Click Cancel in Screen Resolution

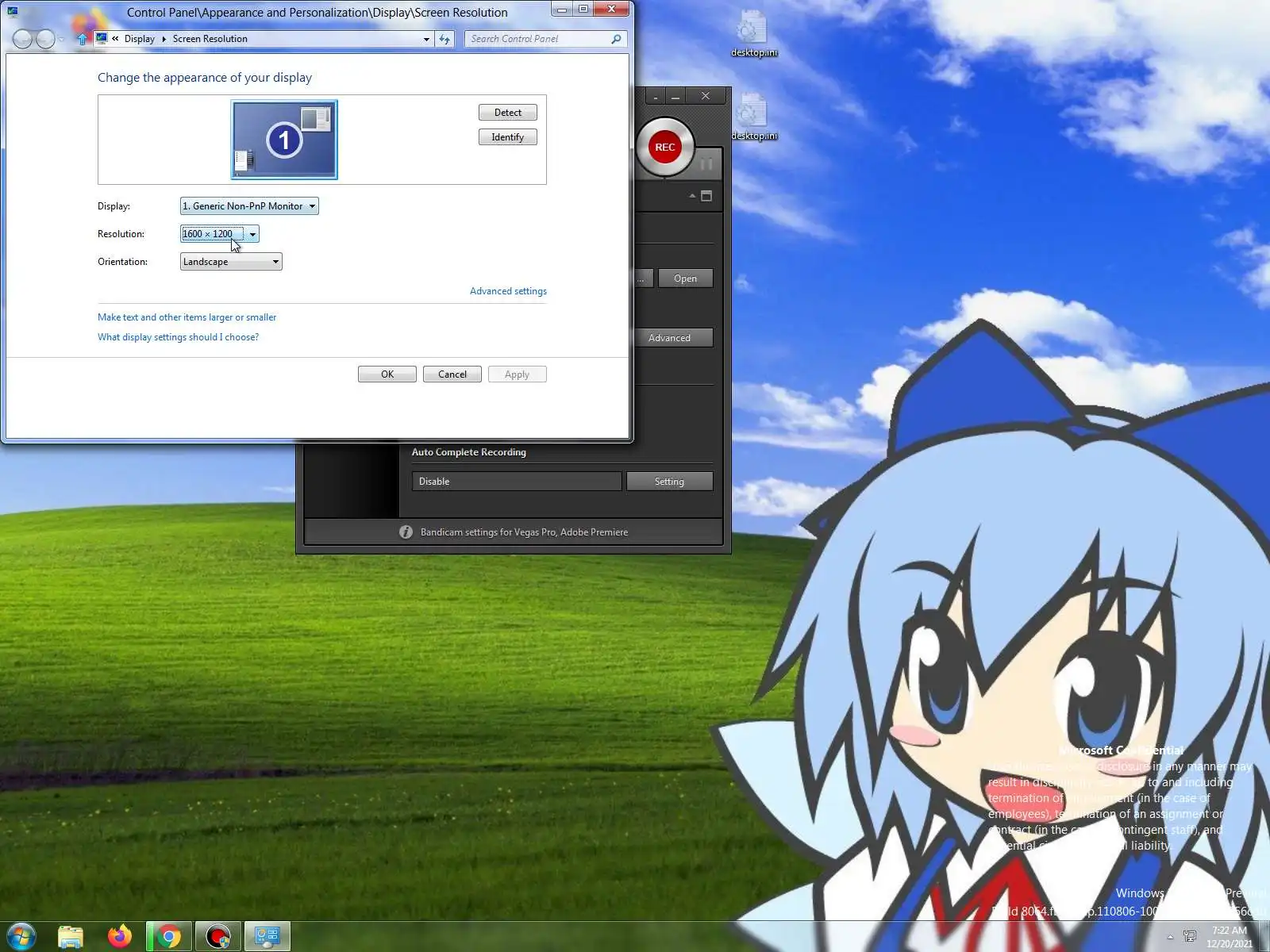[x=452, y=374]
